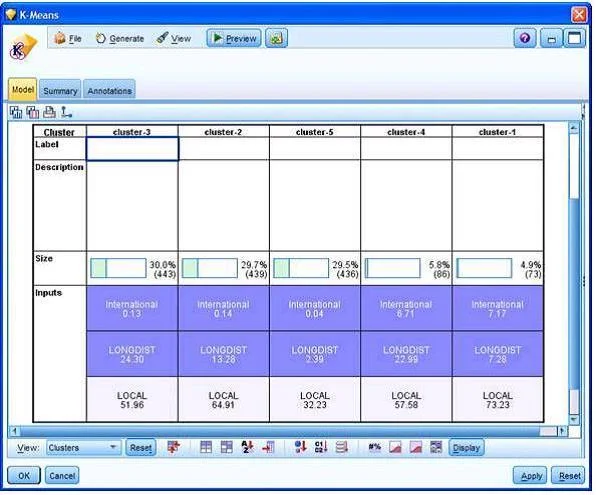Image resolution: width=596 pixels, height=495 pixels.
Task: Open the Generate menu
Action: click(x=120, y=38)
